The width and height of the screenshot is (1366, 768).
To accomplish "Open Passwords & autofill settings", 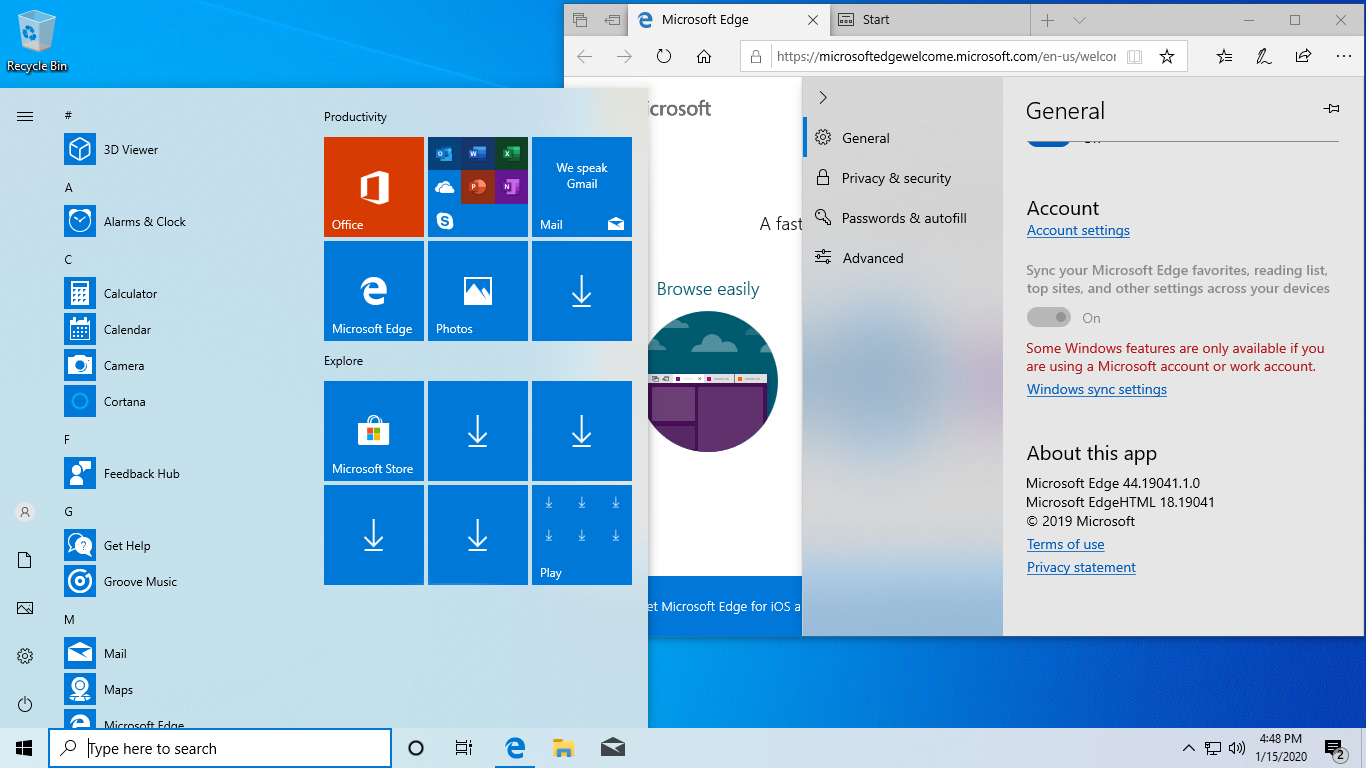I will tap(903, 218).
